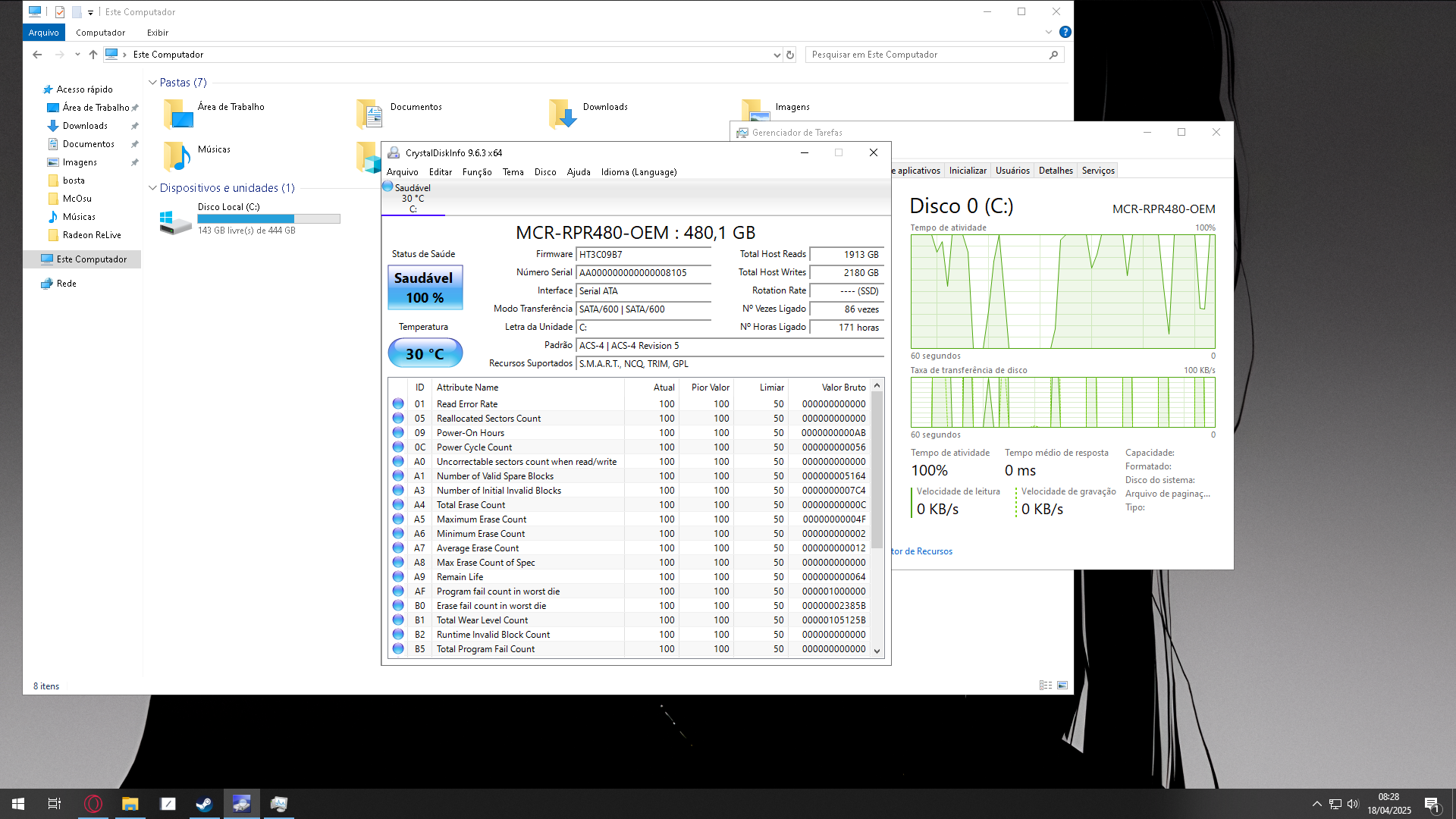Click the Firmware field HT3C09B7
Viewport: 1456px width, 819px height.
[643, 255]
